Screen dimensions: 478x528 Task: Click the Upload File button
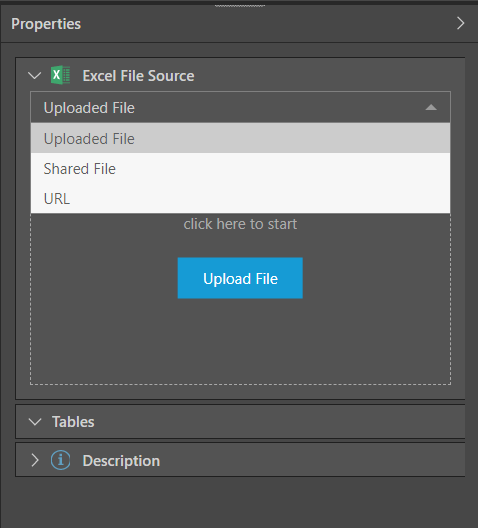click(240, 278)
